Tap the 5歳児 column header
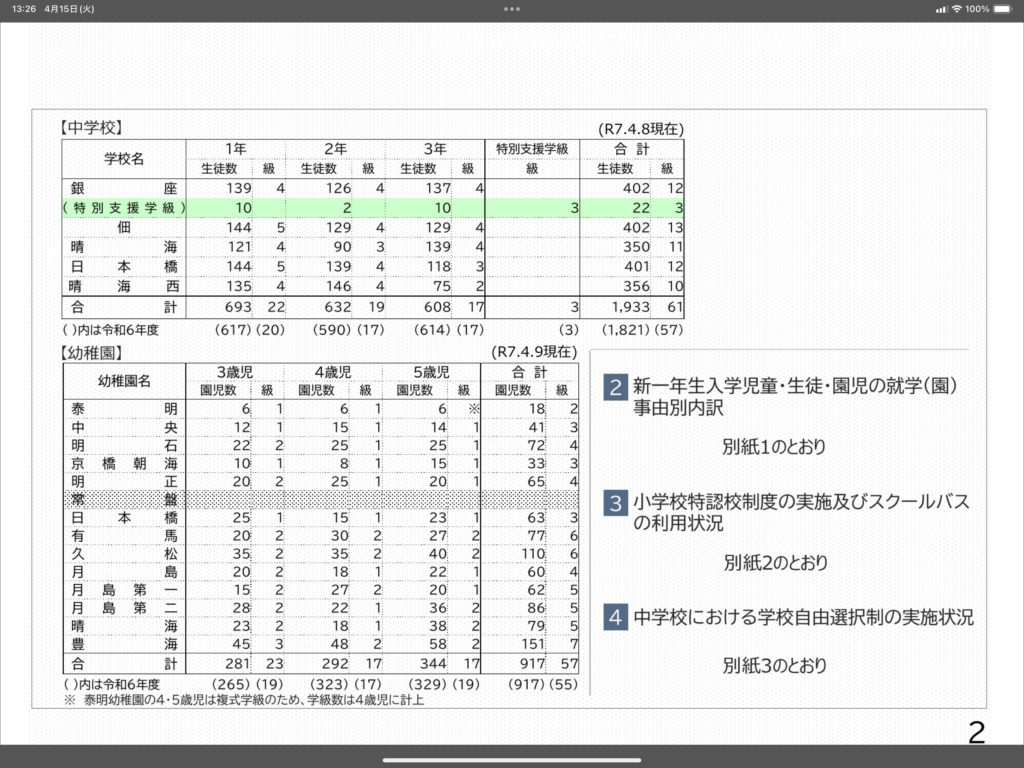This screenshot has width=1024, height=768. [x=431, y=372]
